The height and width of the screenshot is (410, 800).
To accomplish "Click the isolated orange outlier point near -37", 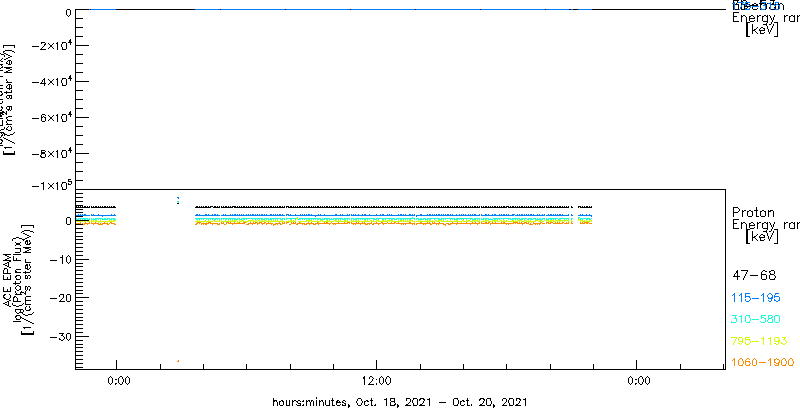I will click(x=178, y=361).
